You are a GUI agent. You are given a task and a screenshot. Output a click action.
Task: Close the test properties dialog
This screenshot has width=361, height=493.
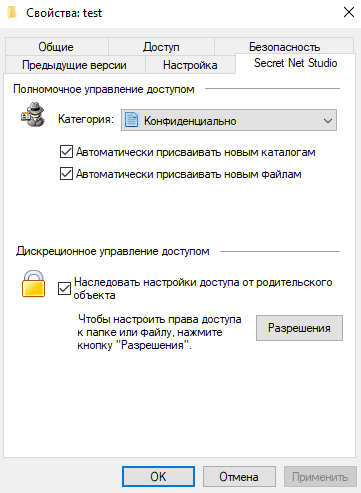point(349,13)
